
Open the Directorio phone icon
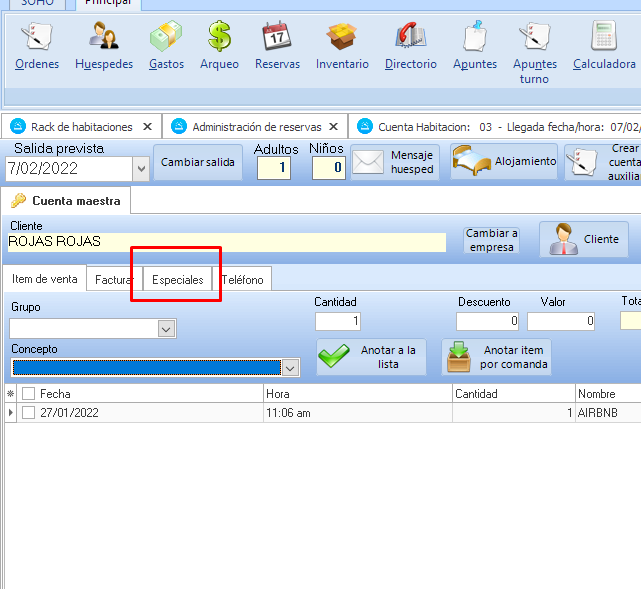410,46
